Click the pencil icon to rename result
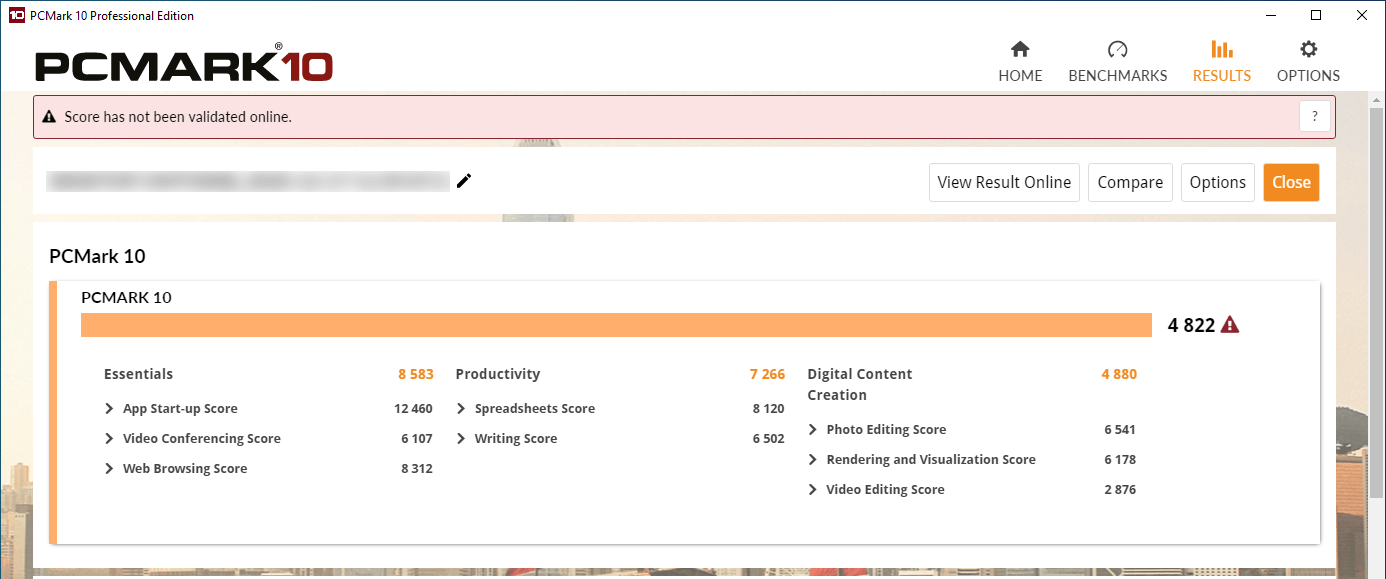This screenshot has height=579, width=1386. pyautogui.click(x=464, y=181)
